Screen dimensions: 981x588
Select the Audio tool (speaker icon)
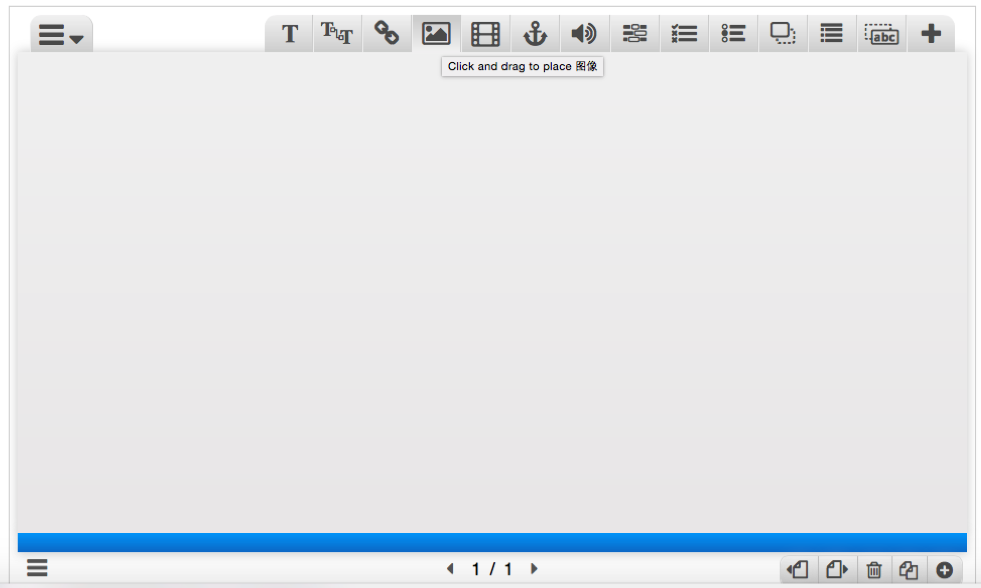pyautogui.click(x=584, y=34)
